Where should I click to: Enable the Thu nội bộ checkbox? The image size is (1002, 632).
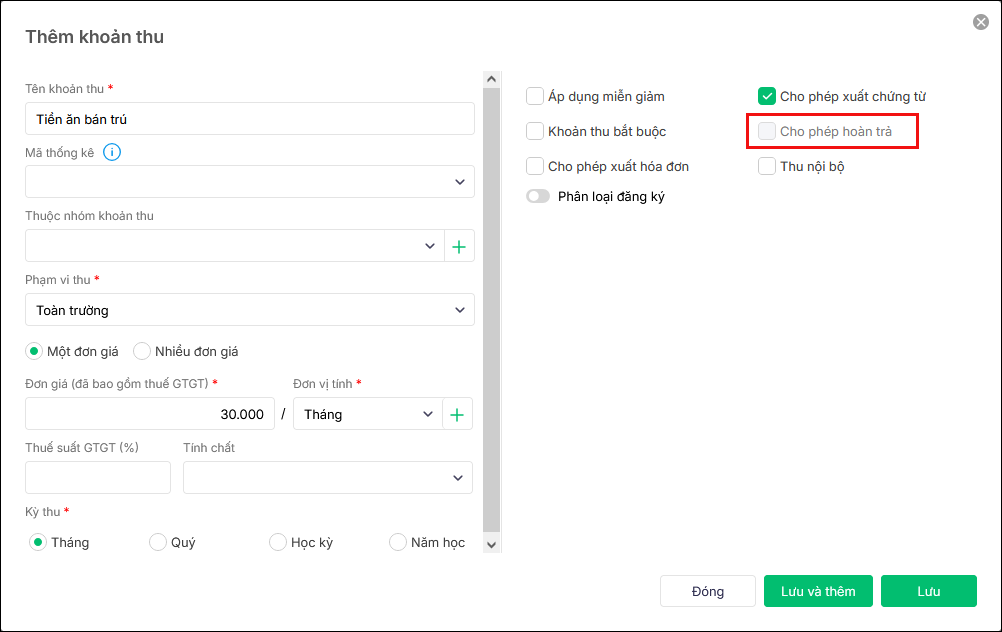[x=767, y=166]
